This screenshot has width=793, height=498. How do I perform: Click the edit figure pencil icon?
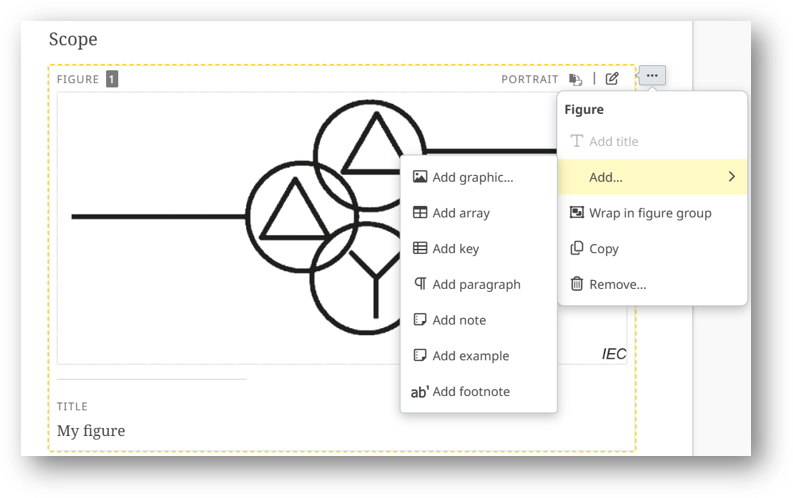click(612, 79)
